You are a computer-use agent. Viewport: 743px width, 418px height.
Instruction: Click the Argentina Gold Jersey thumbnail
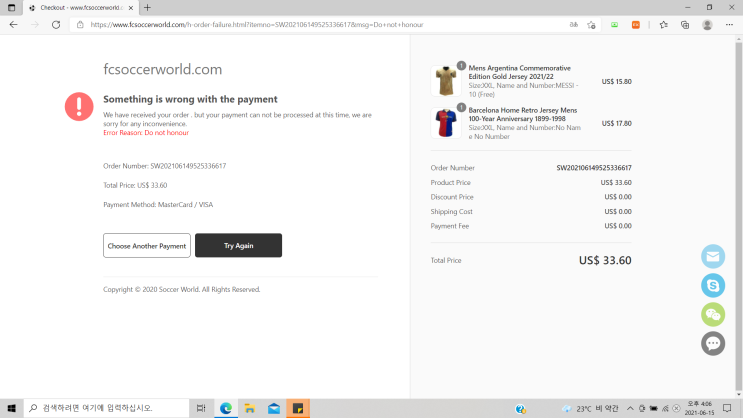(x=446, y=81)
